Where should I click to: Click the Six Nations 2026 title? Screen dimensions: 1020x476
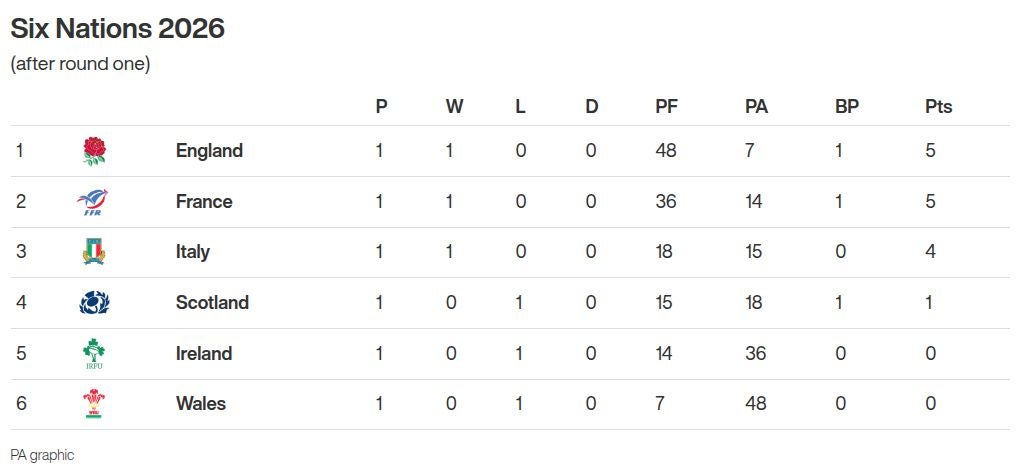pyautogui.click(x=117, y=29)
